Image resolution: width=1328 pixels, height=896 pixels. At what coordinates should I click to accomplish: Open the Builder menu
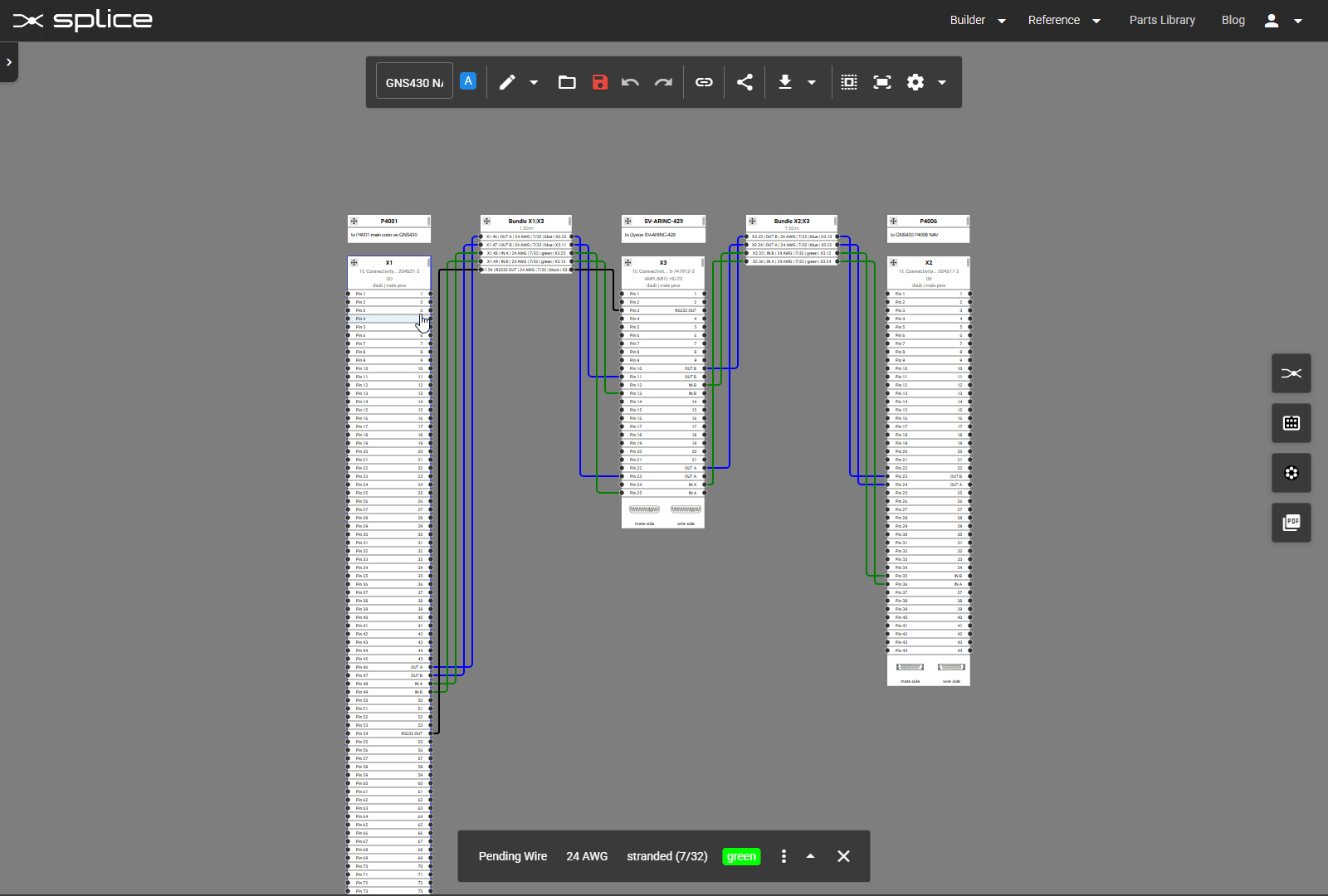(969, 20)
